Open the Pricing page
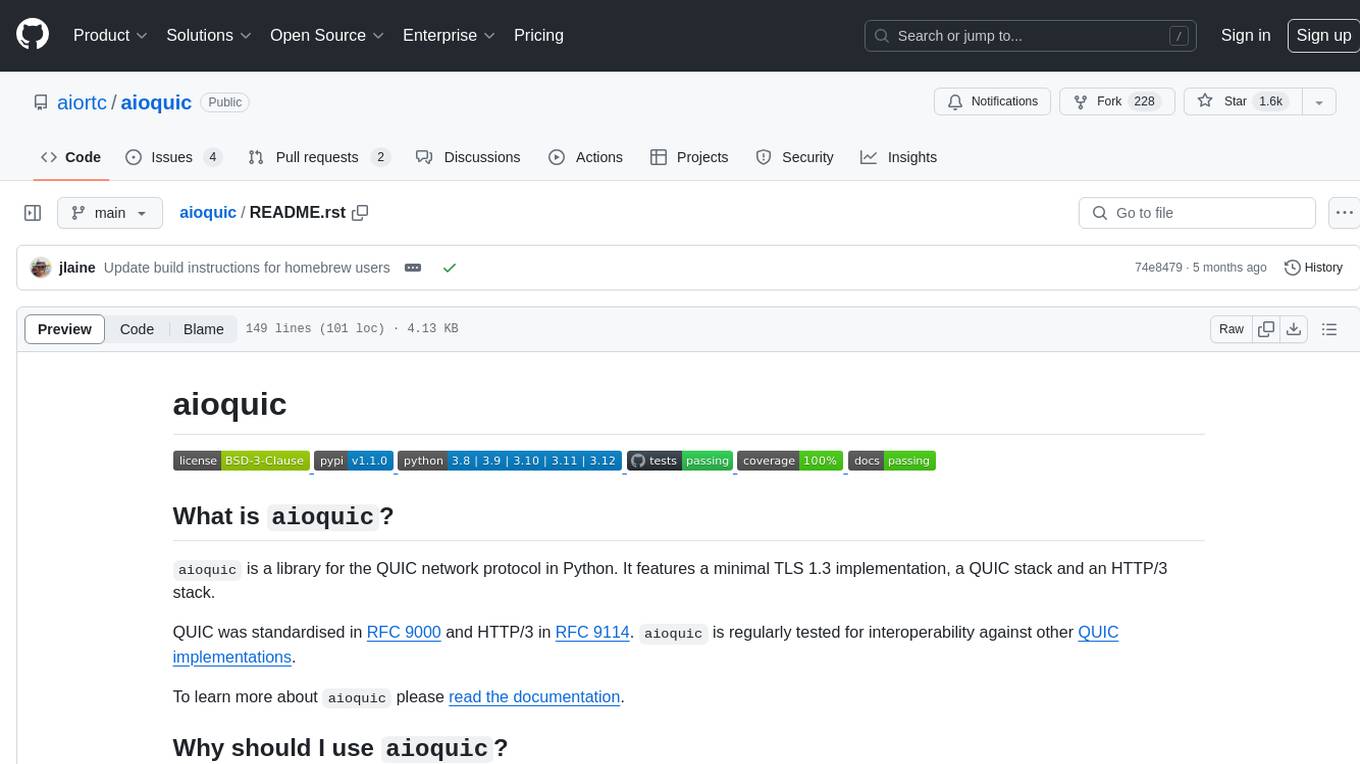The image size is (1360, 764). (x=539, y=35)
